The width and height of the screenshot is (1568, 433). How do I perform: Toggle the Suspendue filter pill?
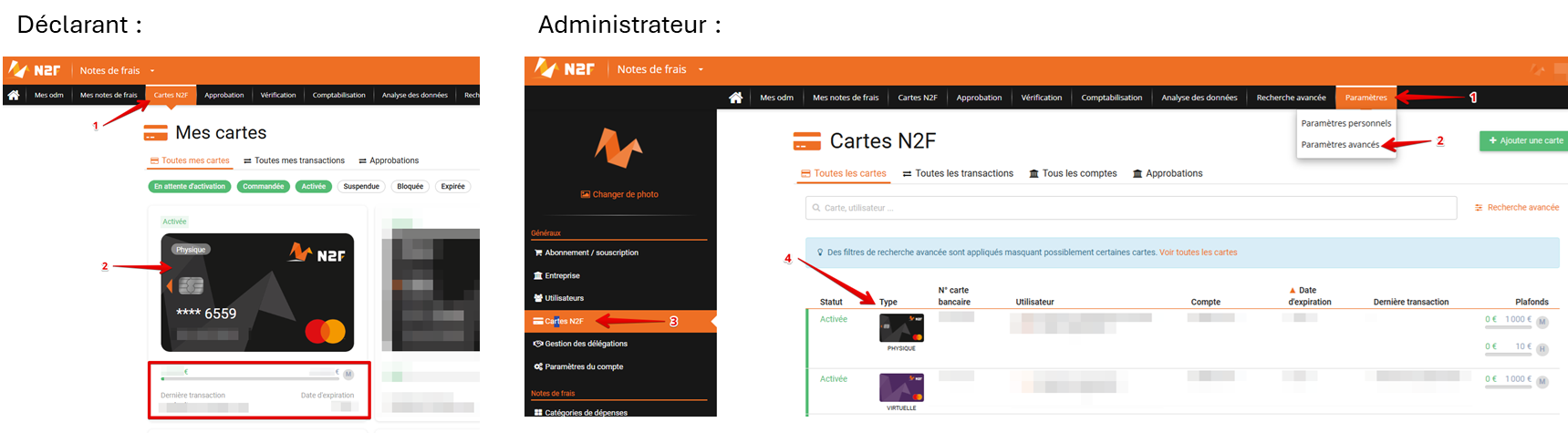[x=361, y=186]
